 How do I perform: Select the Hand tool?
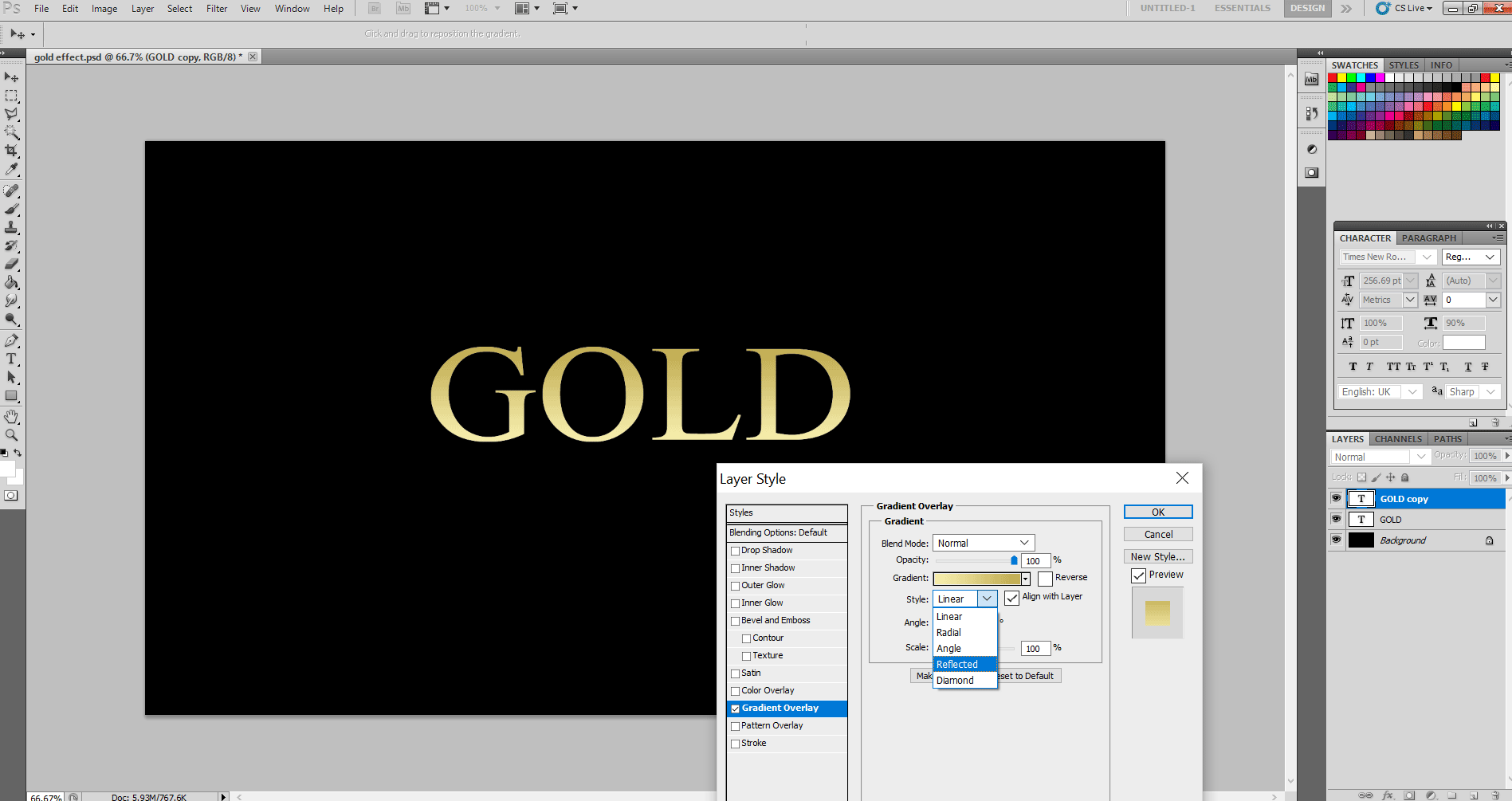(11, 415)
